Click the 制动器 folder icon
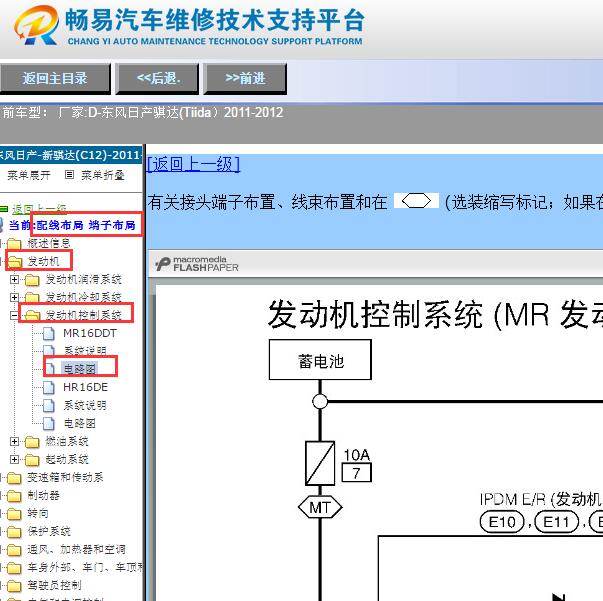This screenshot has height=601, width=603. click(x=14, y=496)
